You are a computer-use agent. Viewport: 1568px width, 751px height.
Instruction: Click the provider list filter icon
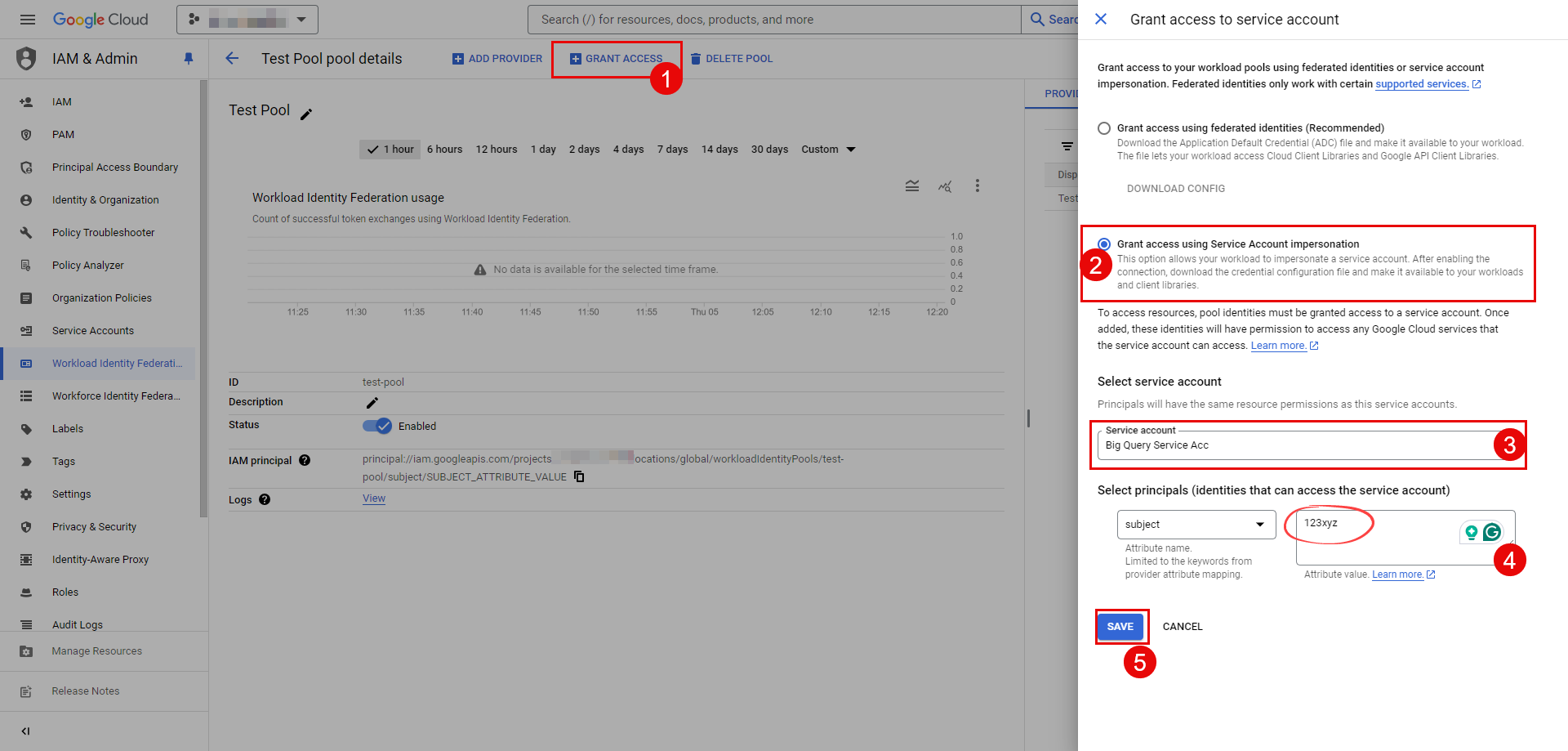(x=1067, y=146)
